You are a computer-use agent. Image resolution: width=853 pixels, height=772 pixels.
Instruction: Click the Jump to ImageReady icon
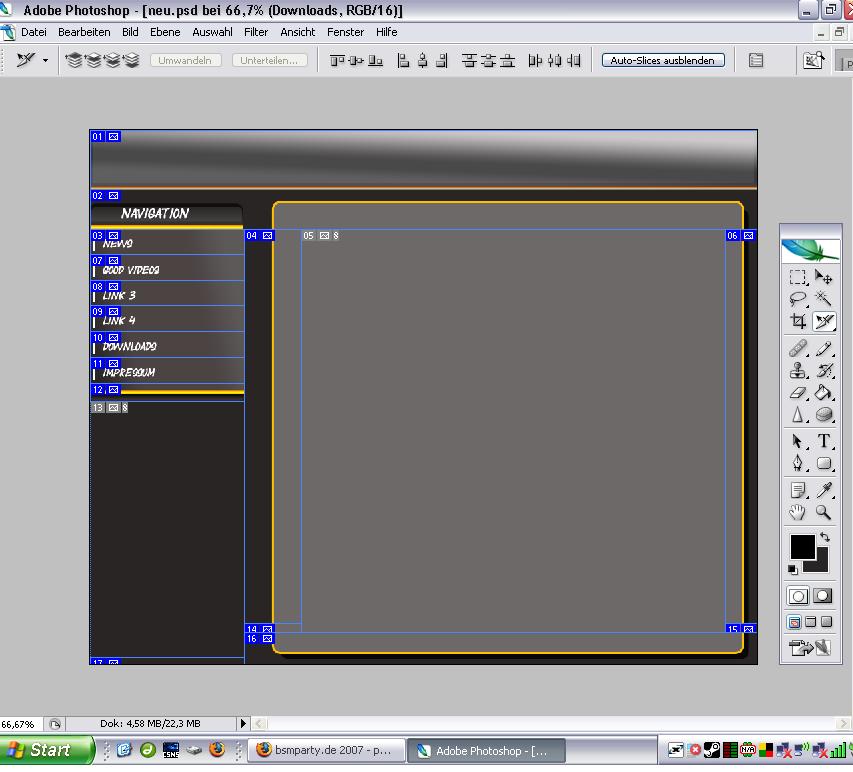click(810, 648)
